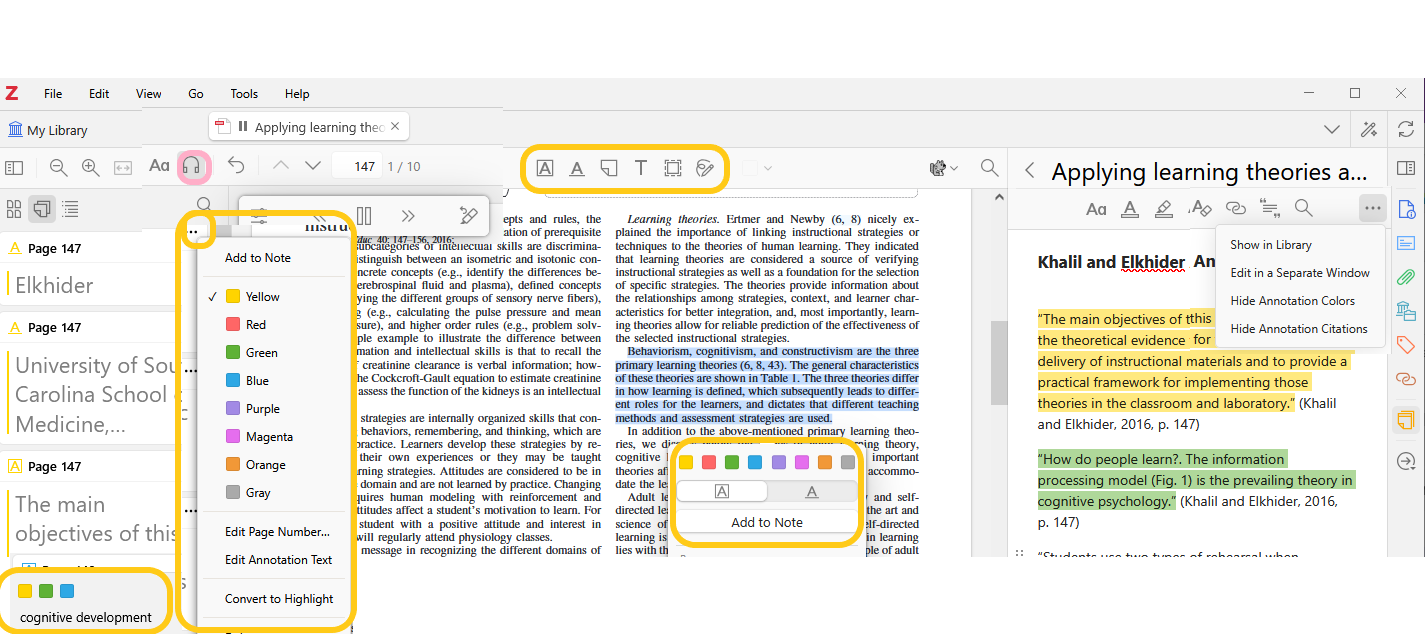Pick the purple swatch in the selection popup

(779, 462)
